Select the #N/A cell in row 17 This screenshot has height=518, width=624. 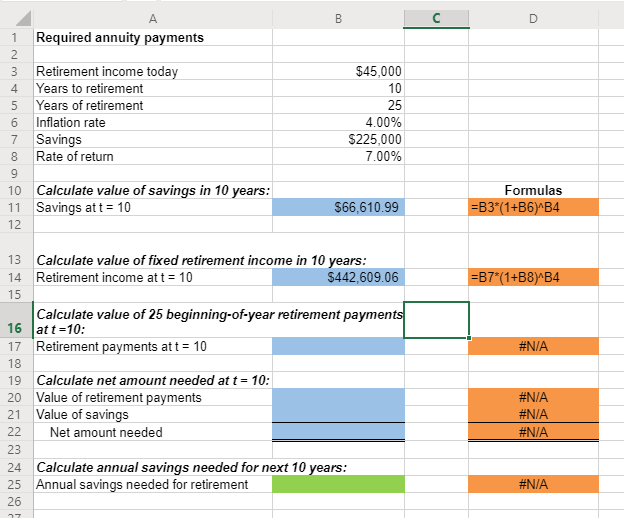click(533, 346)
